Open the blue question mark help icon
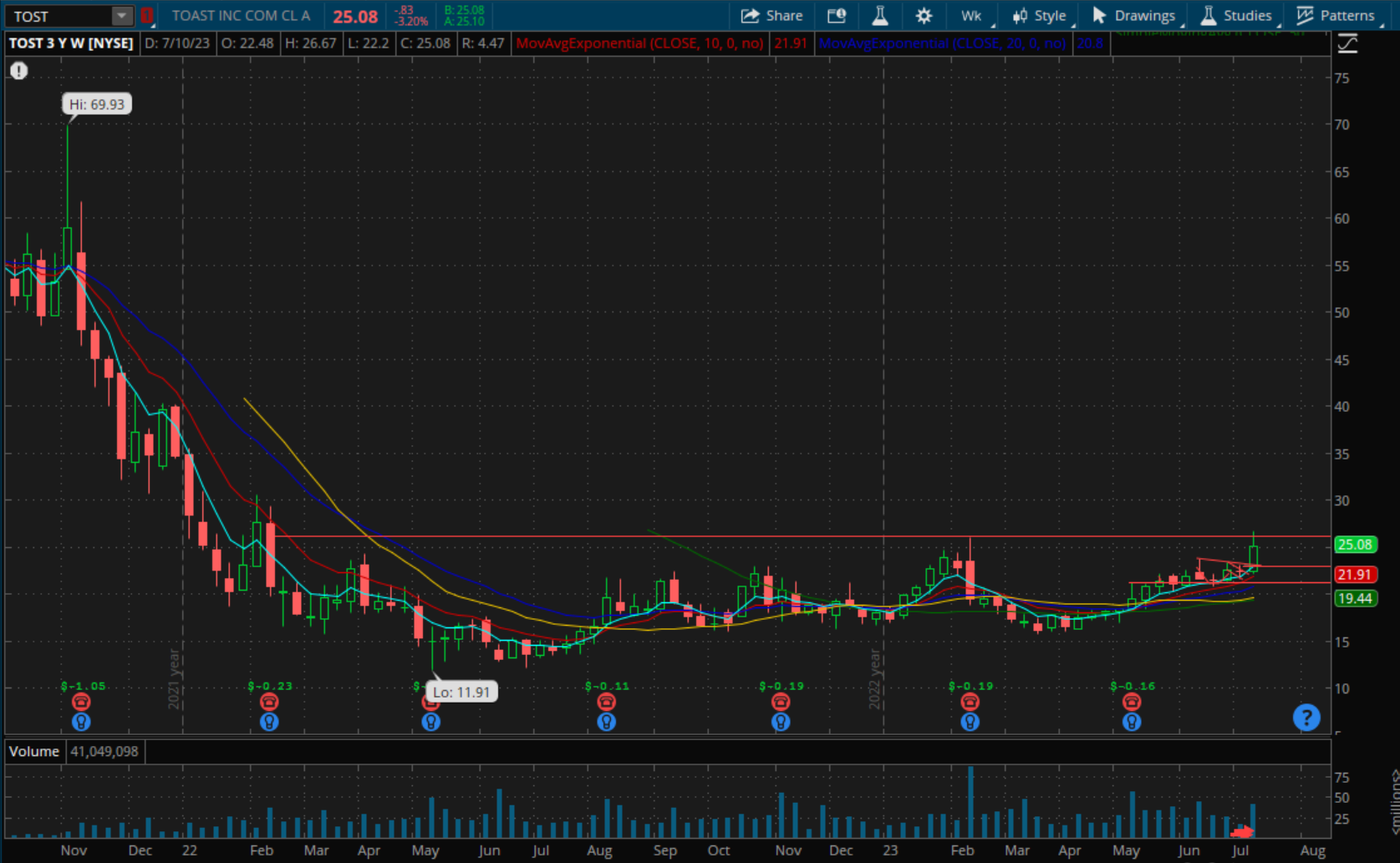 (x=1306, y=718)
